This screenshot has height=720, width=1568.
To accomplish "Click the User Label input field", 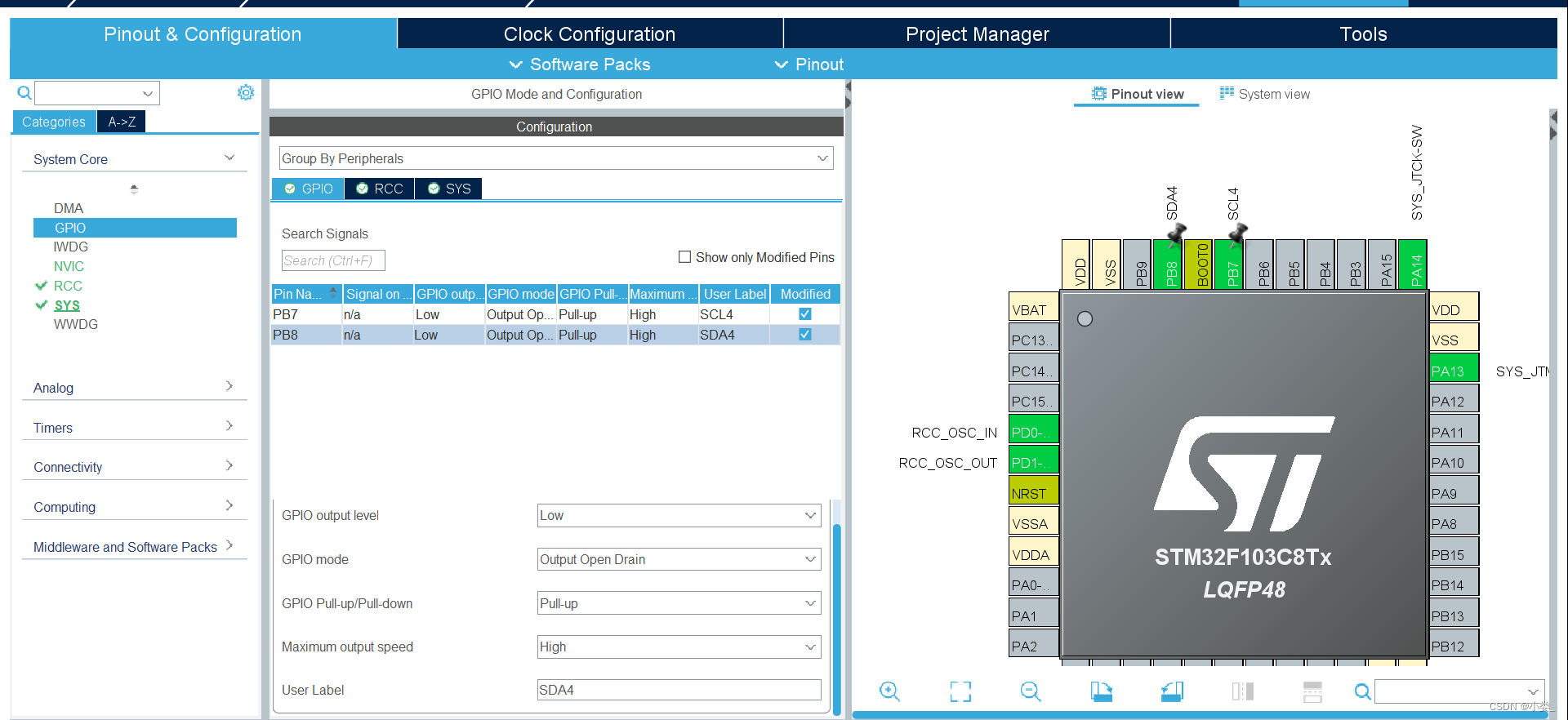I will point(679,690).
